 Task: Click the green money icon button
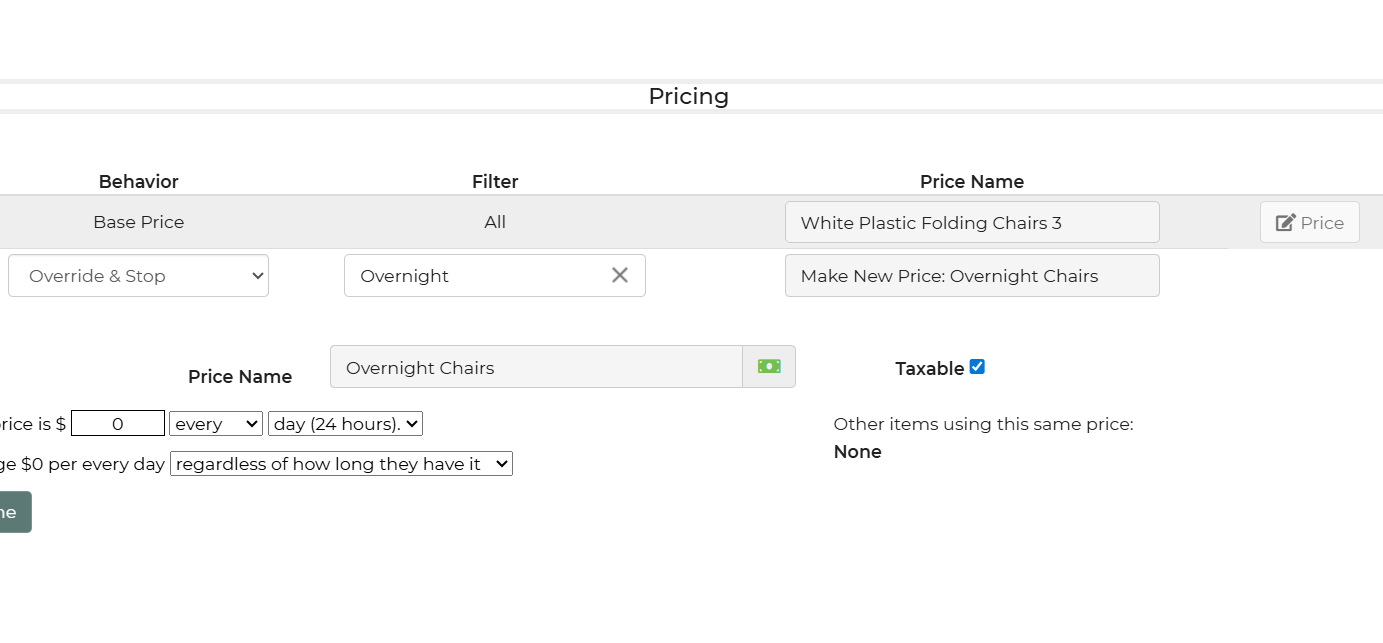coord(769,367)
